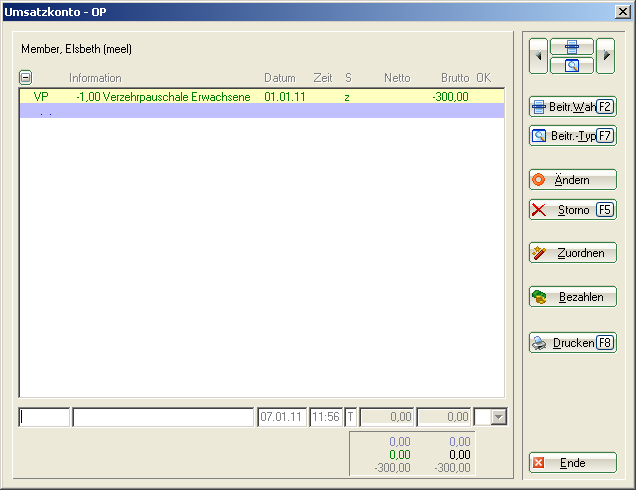Click the Storno F5 button
Screen dimensions: 636x490
(573, 210)
